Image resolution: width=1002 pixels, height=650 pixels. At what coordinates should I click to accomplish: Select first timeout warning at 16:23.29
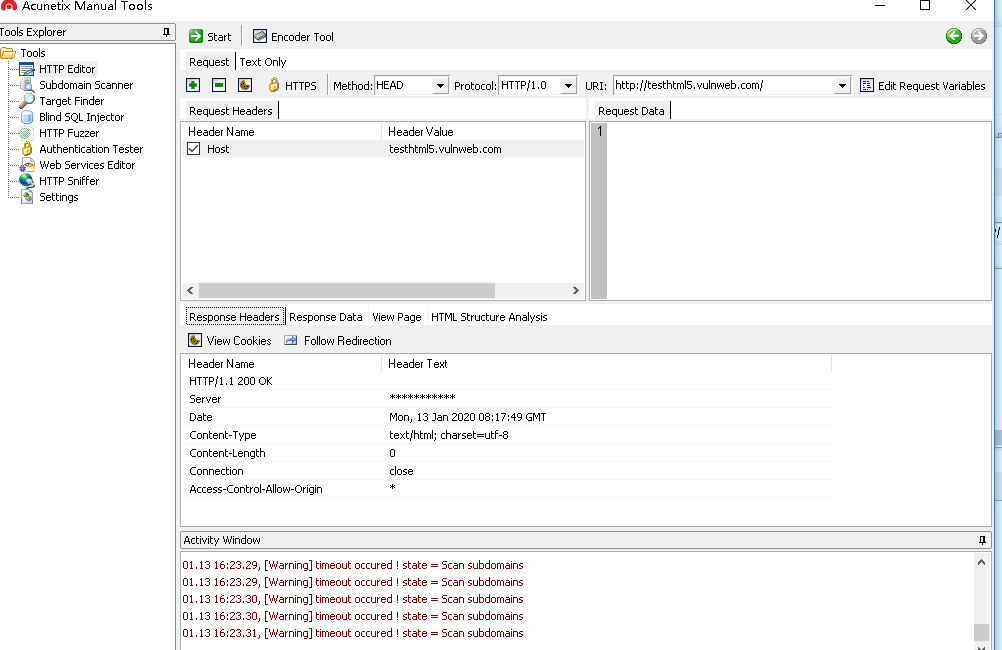353,565
